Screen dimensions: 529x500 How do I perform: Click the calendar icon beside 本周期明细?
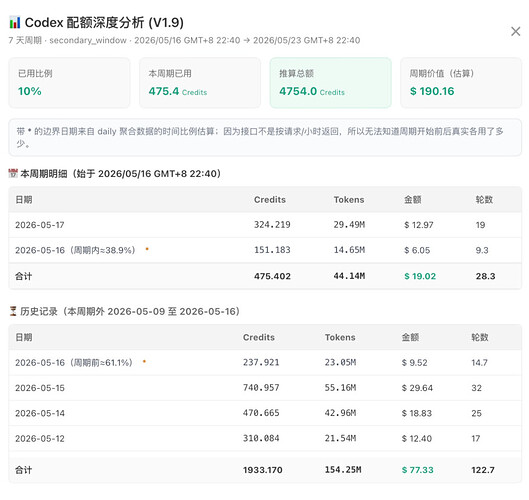coord(13,173)
